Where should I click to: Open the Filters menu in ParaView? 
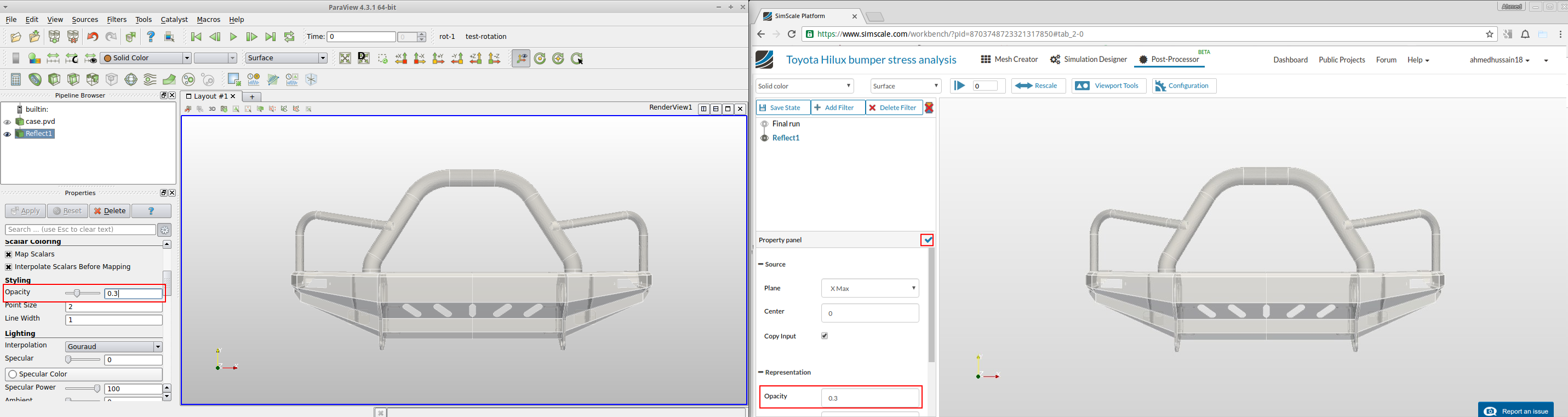(117, 20)
